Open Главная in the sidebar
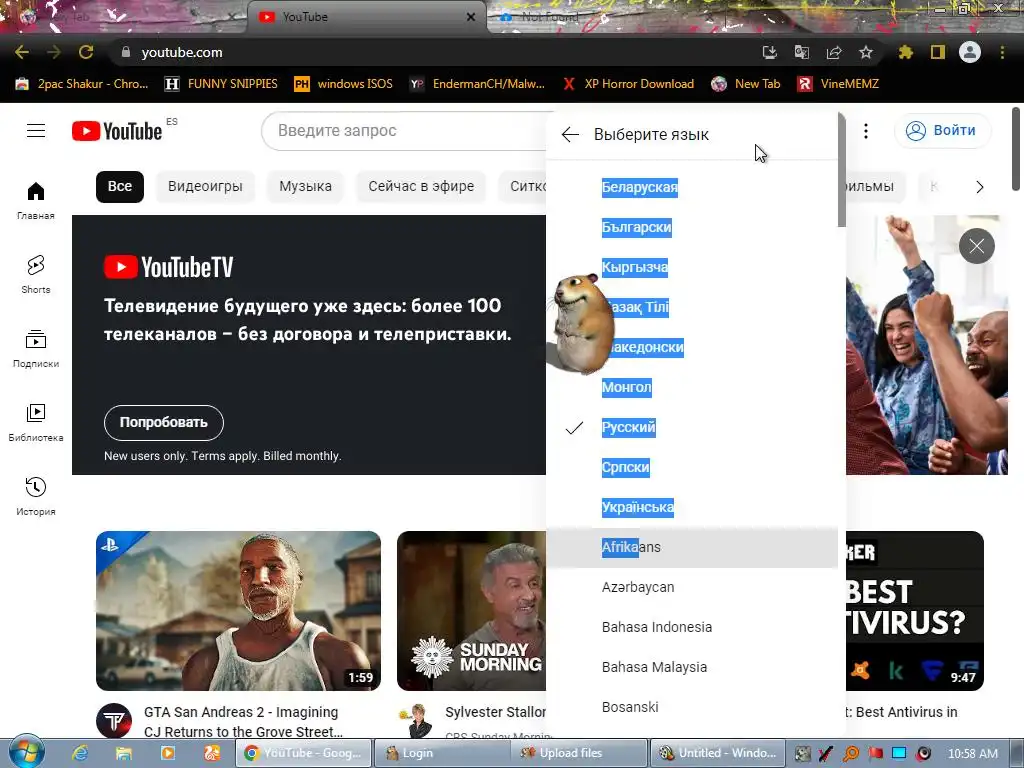 tap(36, 200)
